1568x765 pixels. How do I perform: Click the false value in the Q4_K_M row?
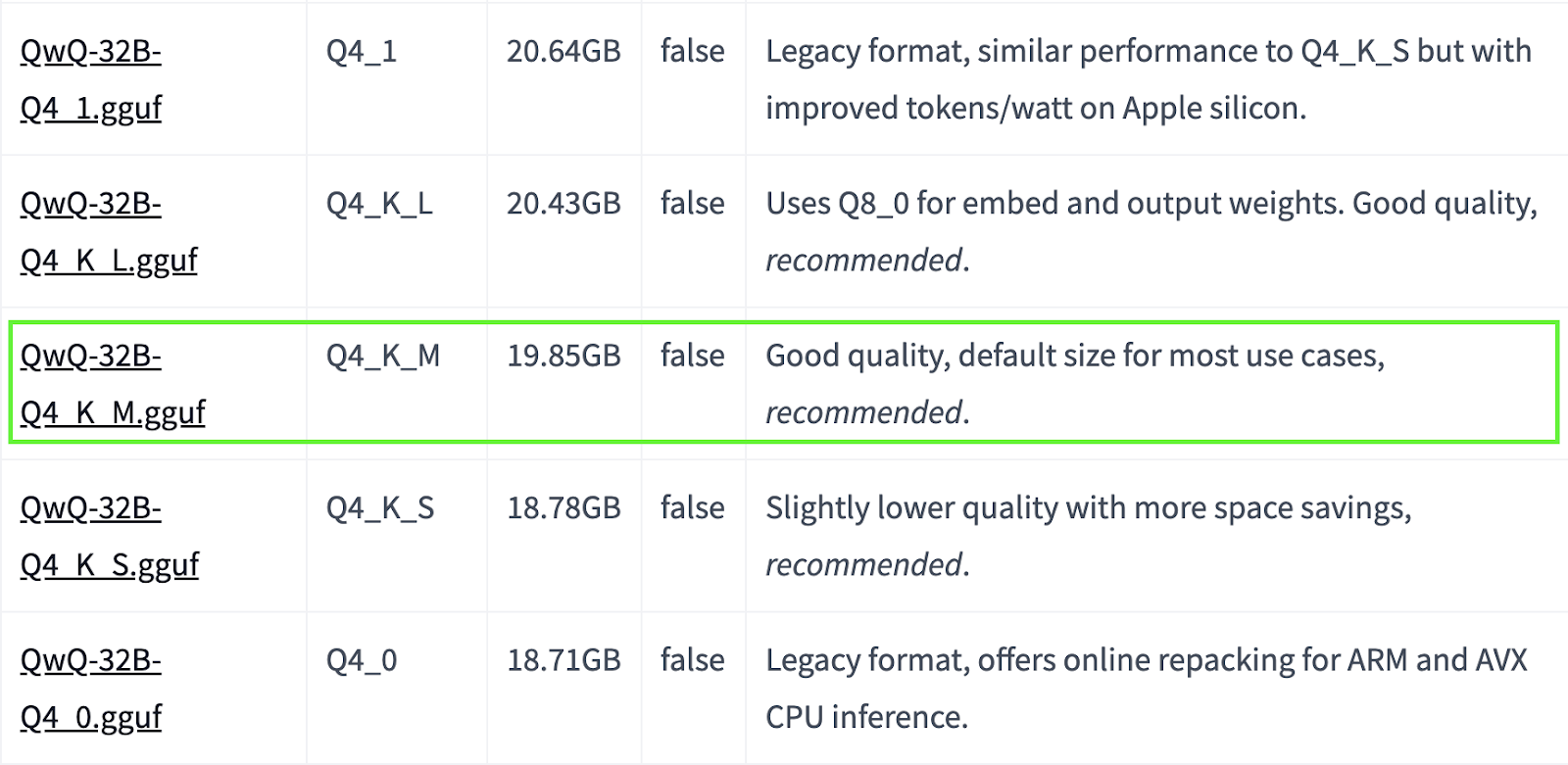[x=693, y=356]
